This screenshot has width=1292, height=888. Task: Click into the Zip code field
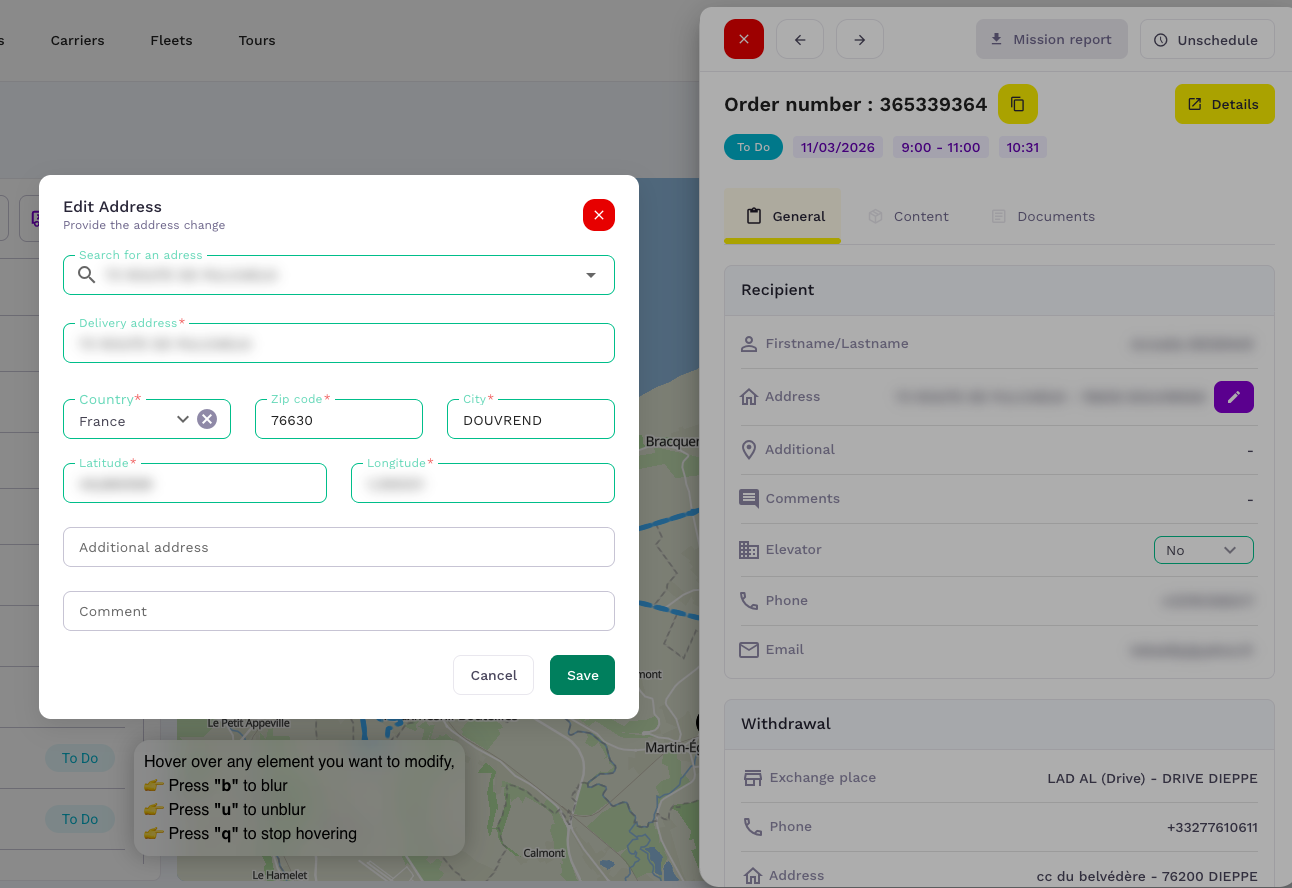338,420
